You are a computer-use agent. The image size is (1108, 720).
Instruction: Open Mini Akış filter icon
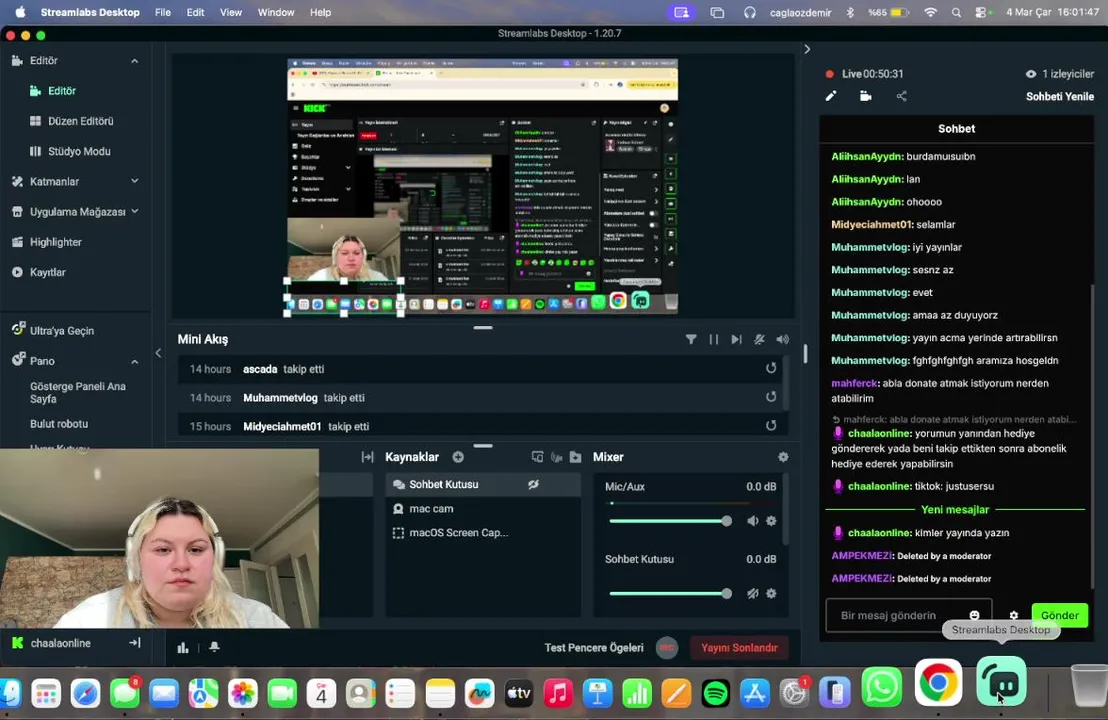[x=691, y=339]
